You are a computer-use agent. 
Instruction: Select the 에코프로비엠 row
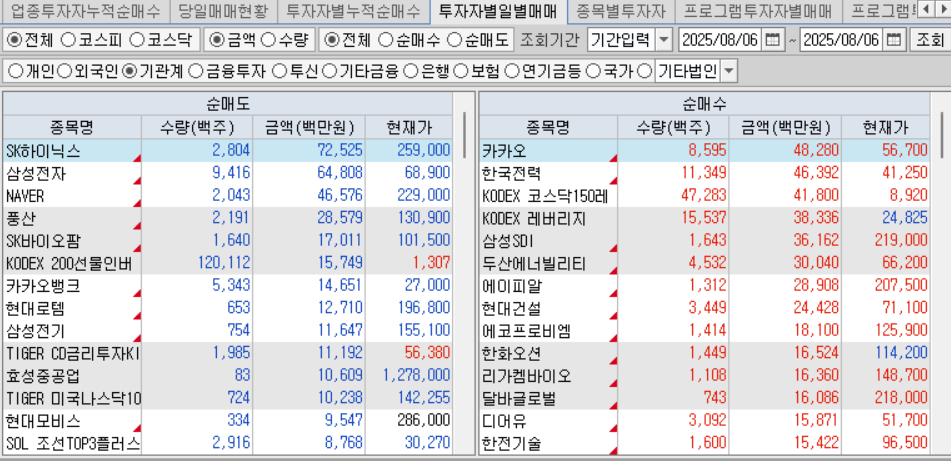click(x=704, y=331)
